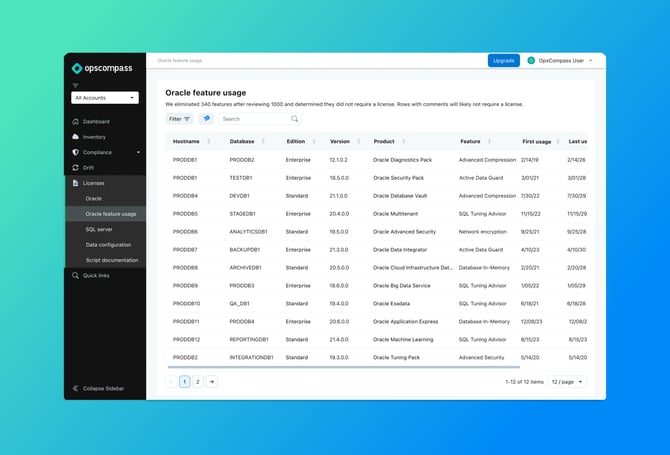
Task: Sort by Edition column arrows
Action: (x=314, y=141)
